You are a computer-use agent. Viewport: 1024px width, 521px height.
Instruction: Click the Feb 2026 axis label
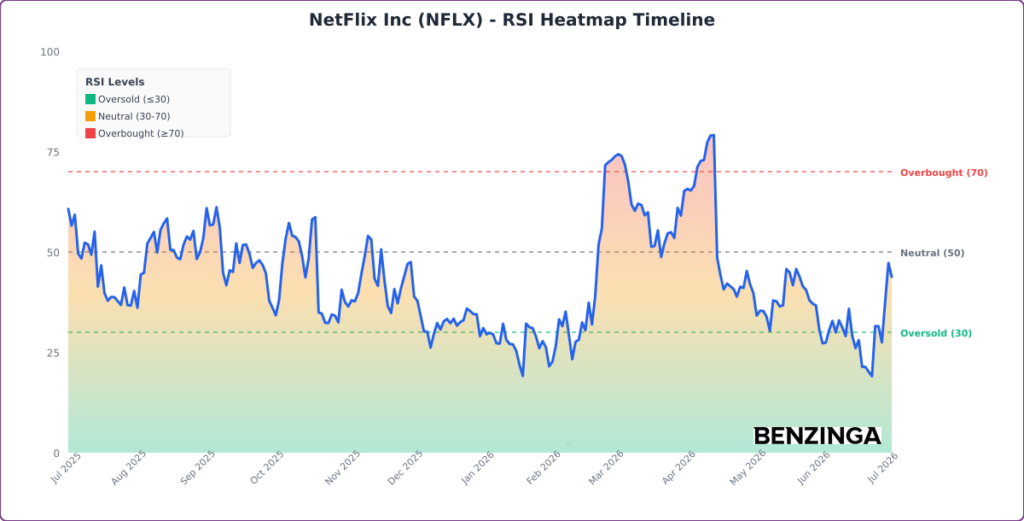coord(544,467)
